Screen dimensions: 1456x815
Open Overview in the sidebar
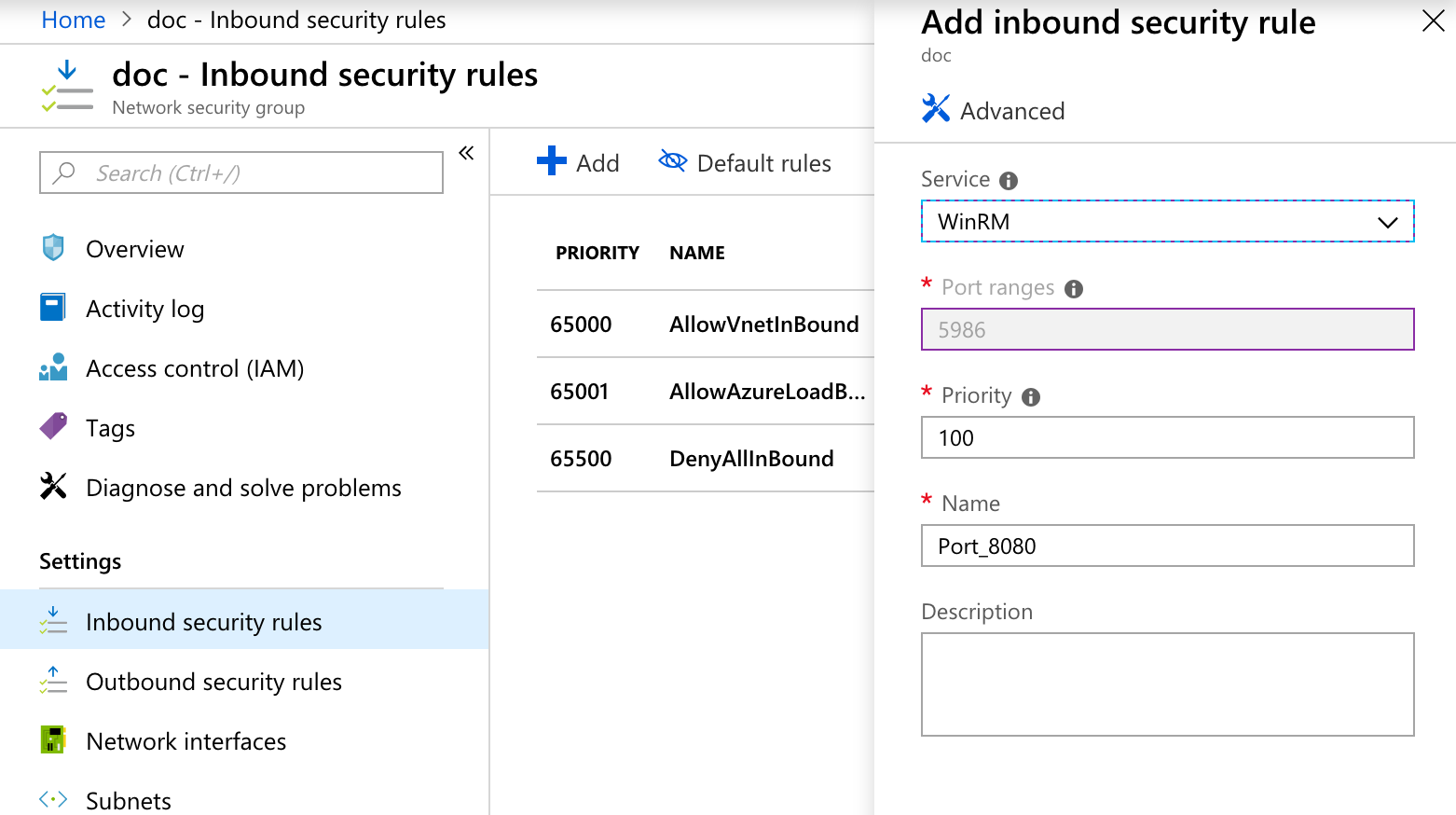tap(244, 249)
